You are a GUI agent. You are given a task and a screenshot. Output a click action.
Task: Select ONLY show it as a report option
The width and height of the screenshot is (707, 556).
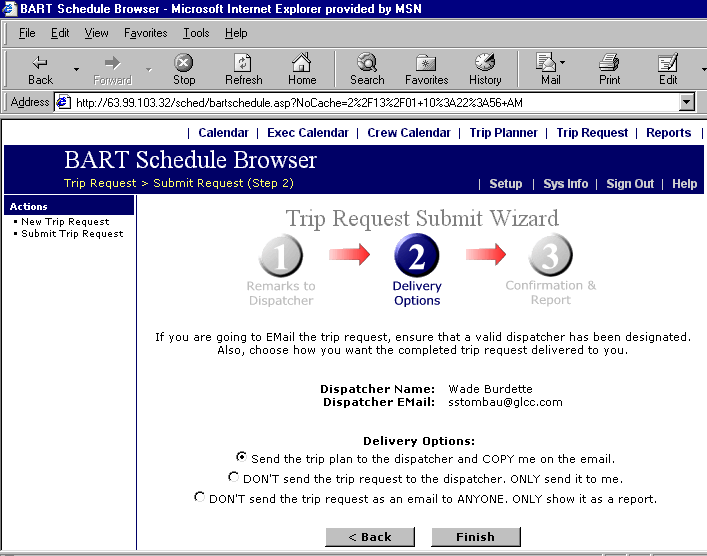(199, 497)
